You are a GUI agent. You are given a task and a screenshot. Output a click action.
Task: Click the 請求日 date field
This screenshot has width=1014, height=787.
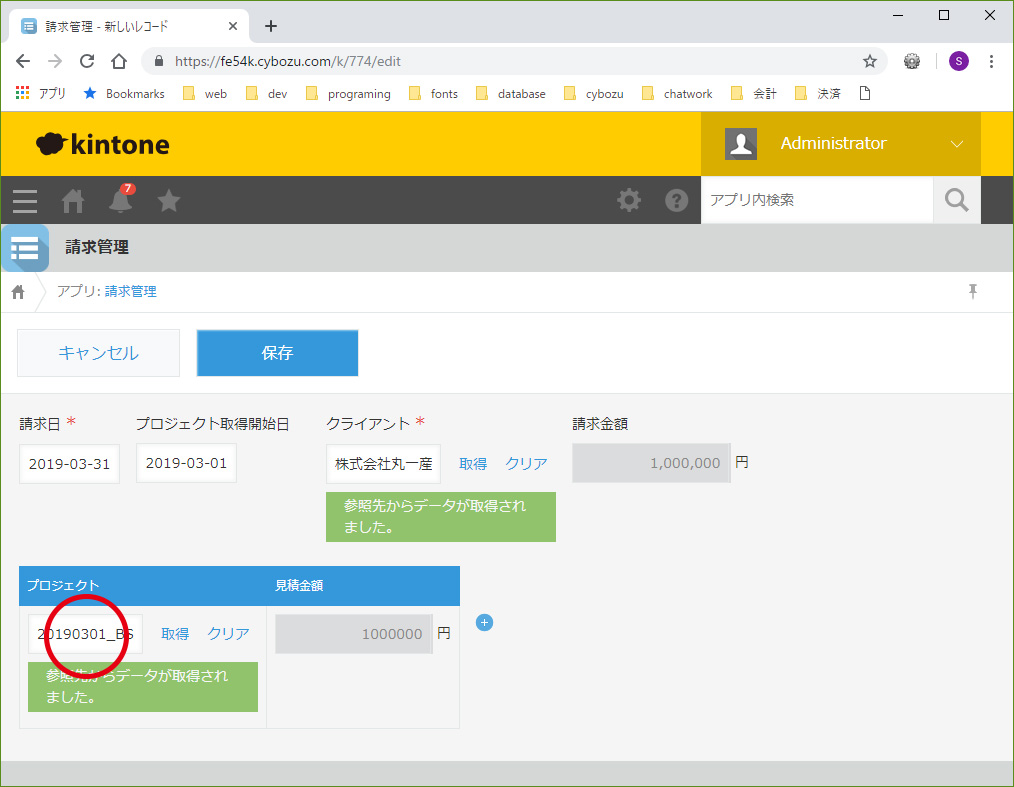click(69, 464)
